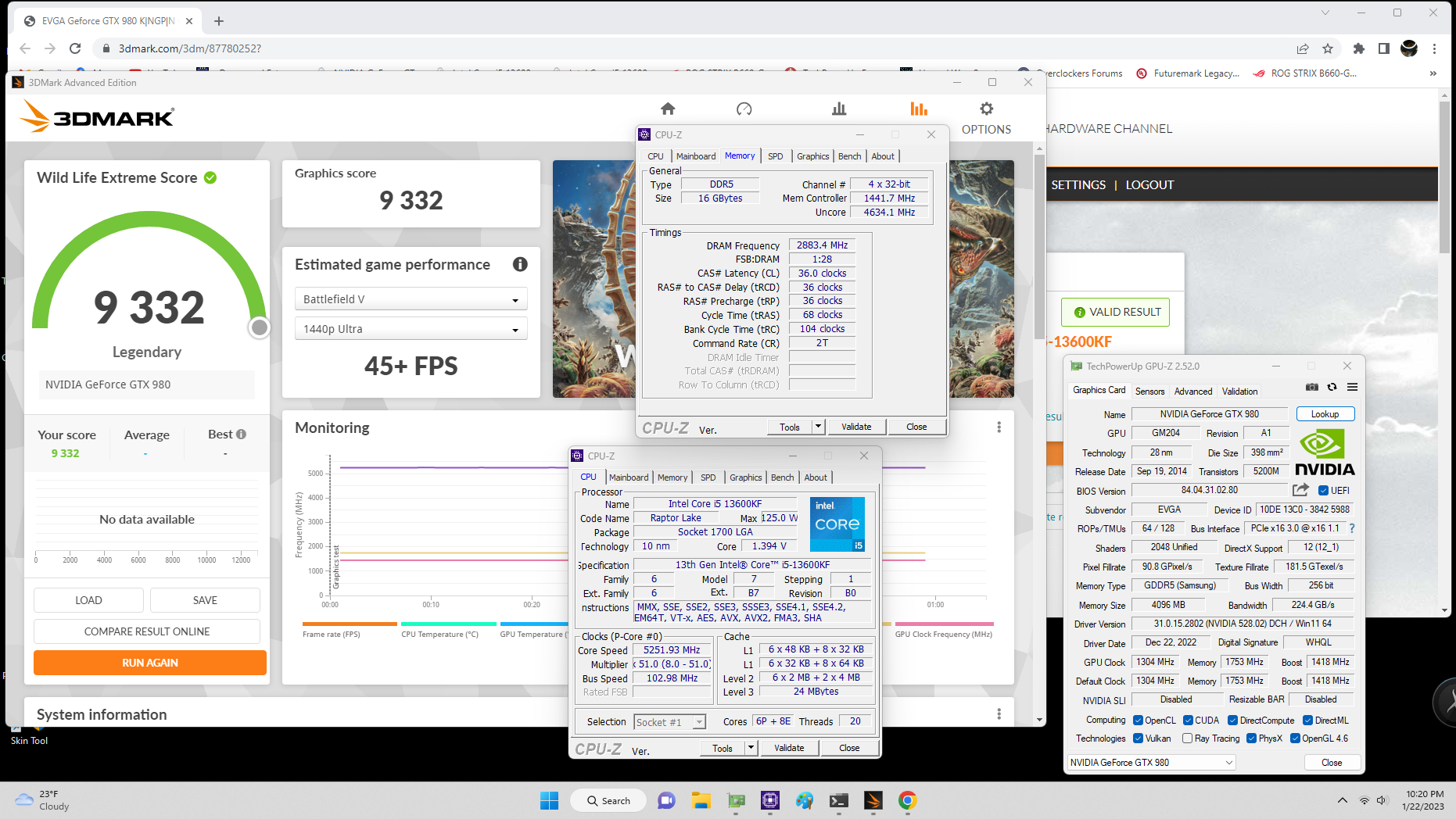
Task: Open the 3DMark Benchmarks gauge icon
Action: tap(744, 109)
